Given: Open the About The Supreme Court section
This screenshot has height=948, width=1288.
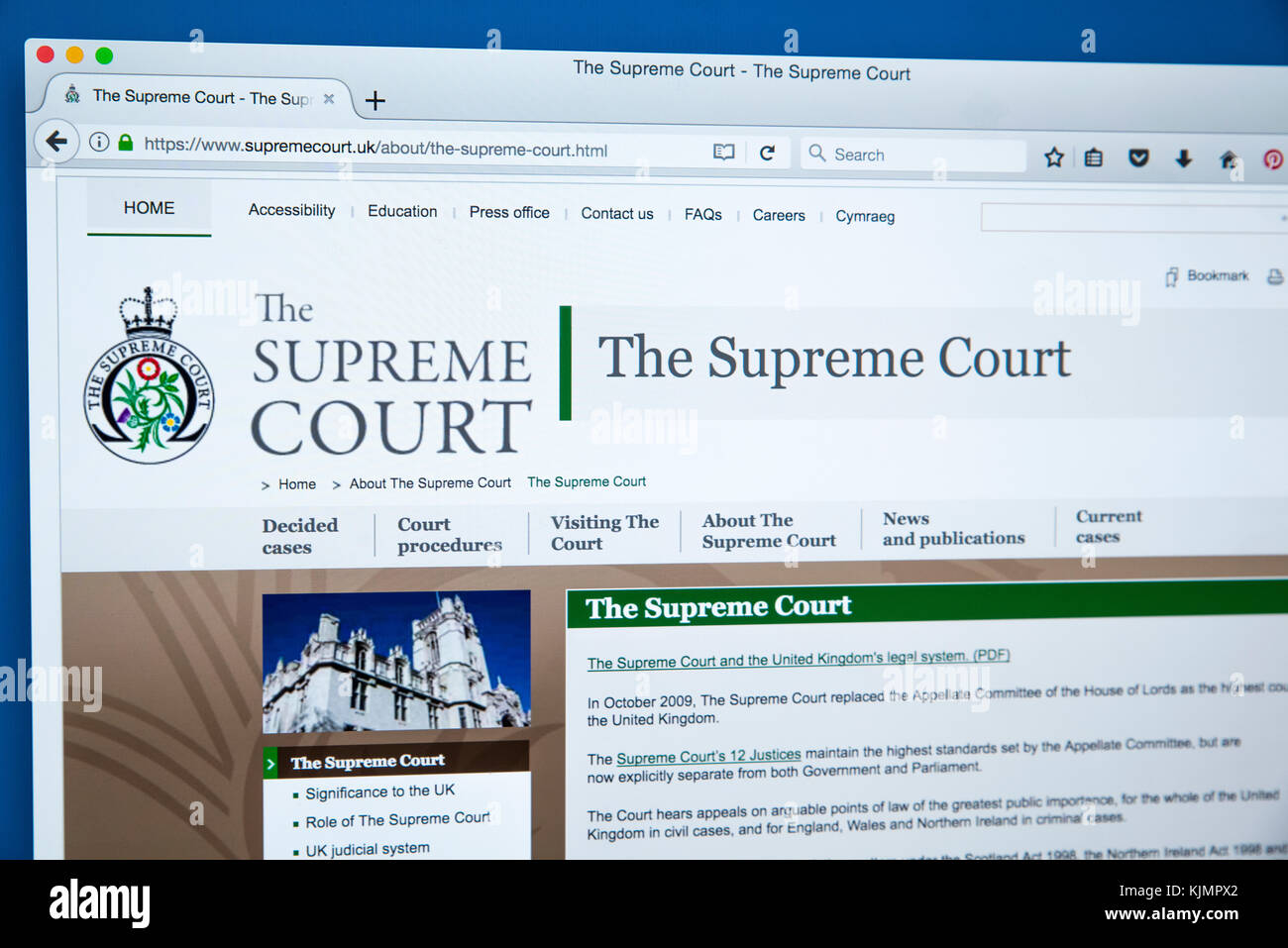Looking at the screenshot, I should coord(769,530).
